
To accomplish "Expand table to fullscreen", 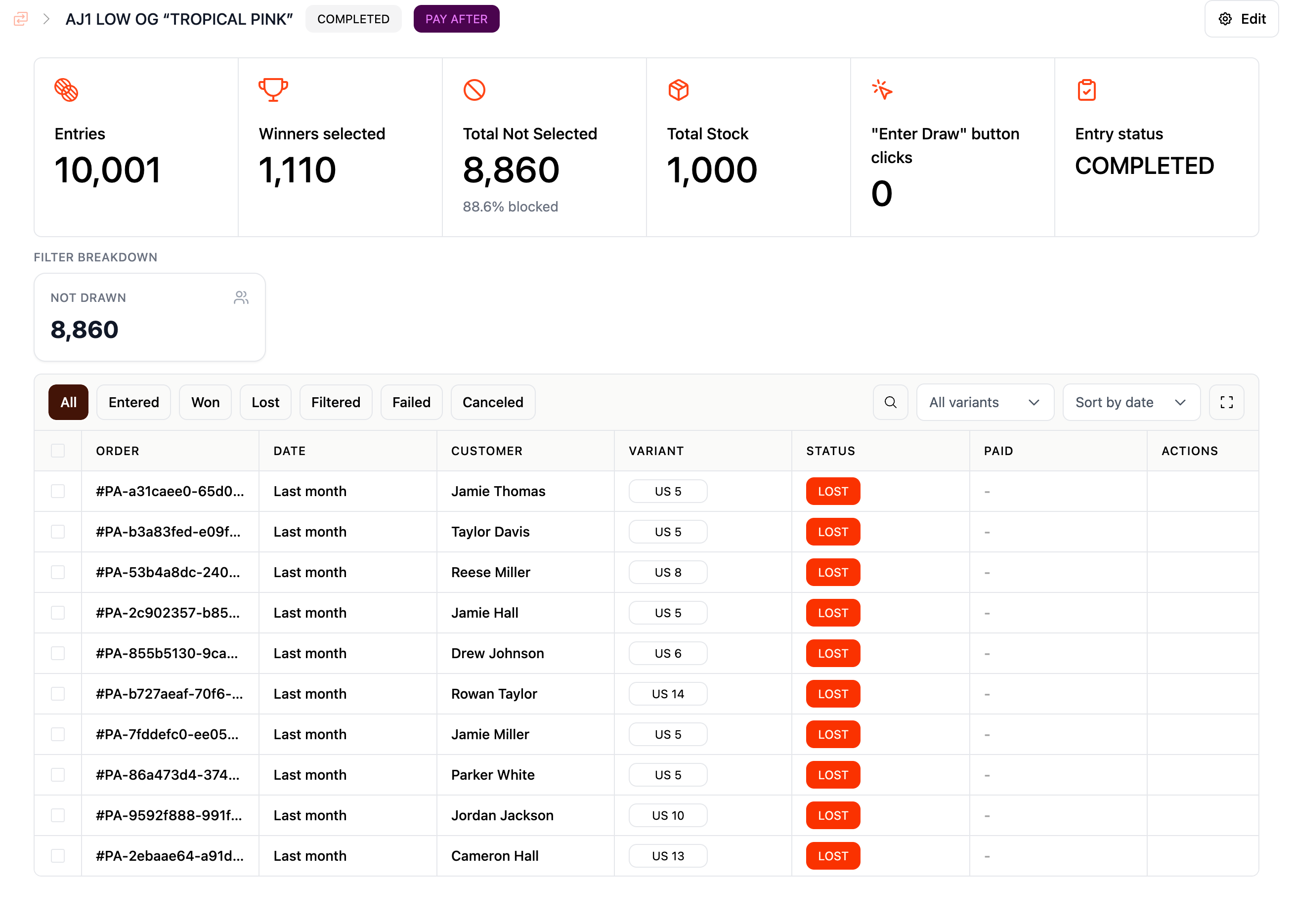I will click(1226, 402).
